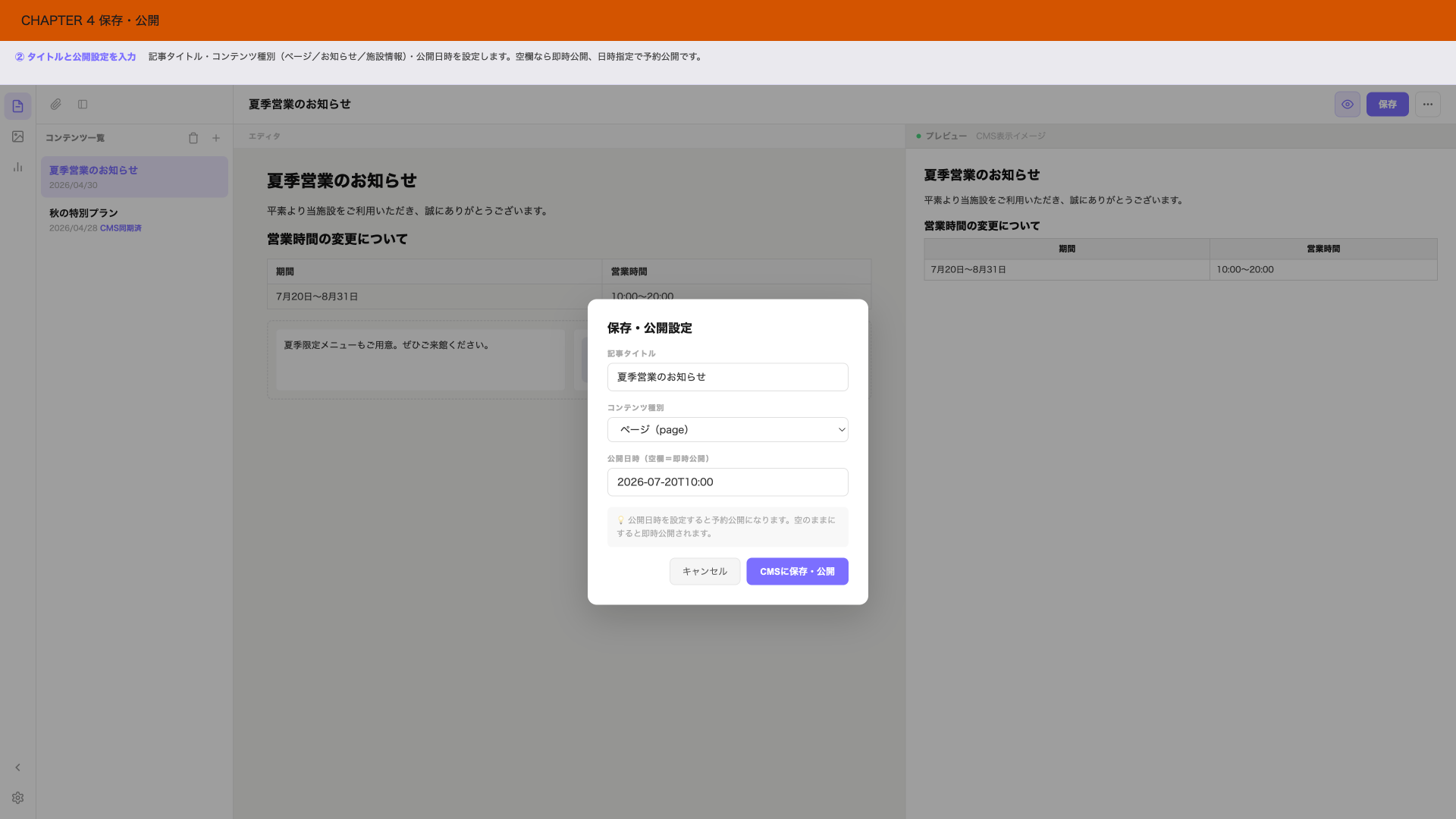Click the editor heading 営業時間の変更について
The image size is (1456, 819).
(337, 240)
